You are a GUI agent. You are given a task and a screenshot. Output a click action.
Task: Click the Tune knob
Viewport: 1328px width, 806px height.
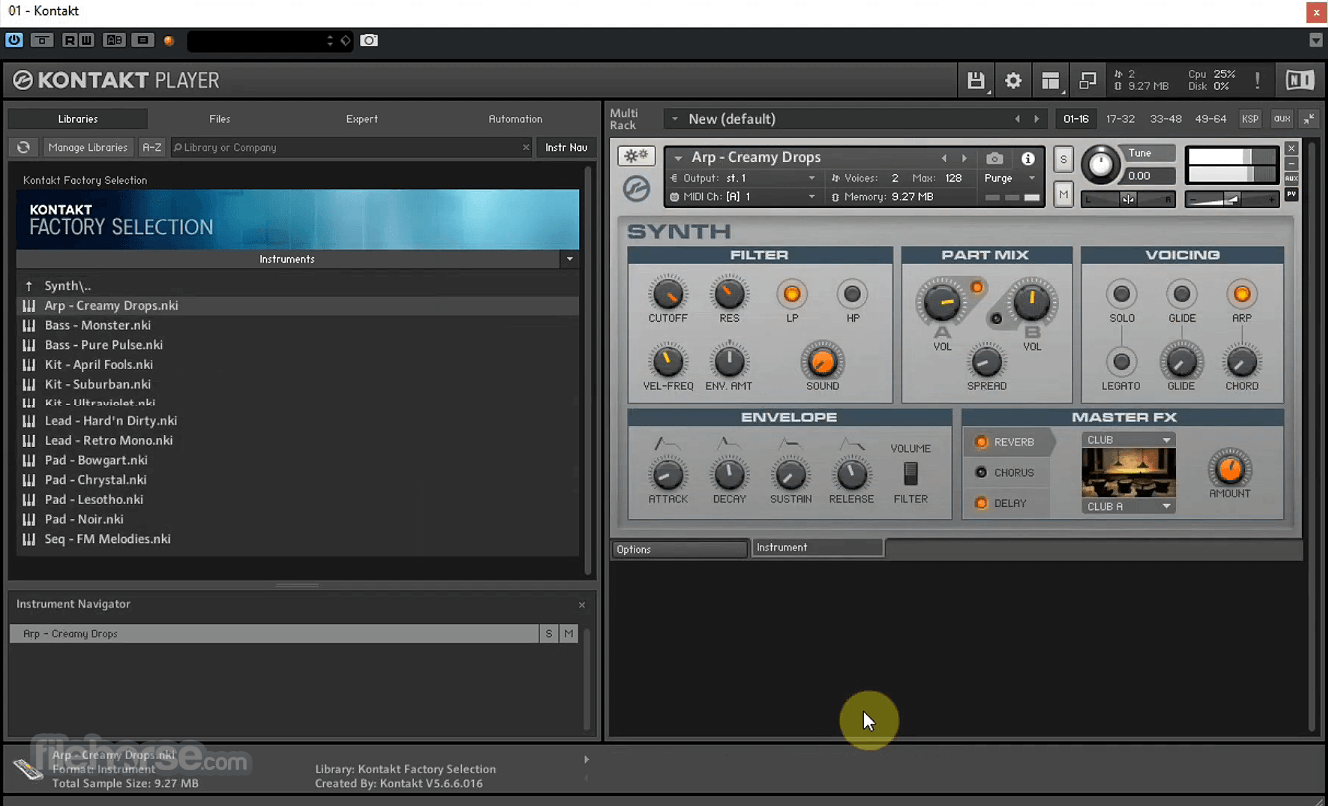pos(1101,164)
